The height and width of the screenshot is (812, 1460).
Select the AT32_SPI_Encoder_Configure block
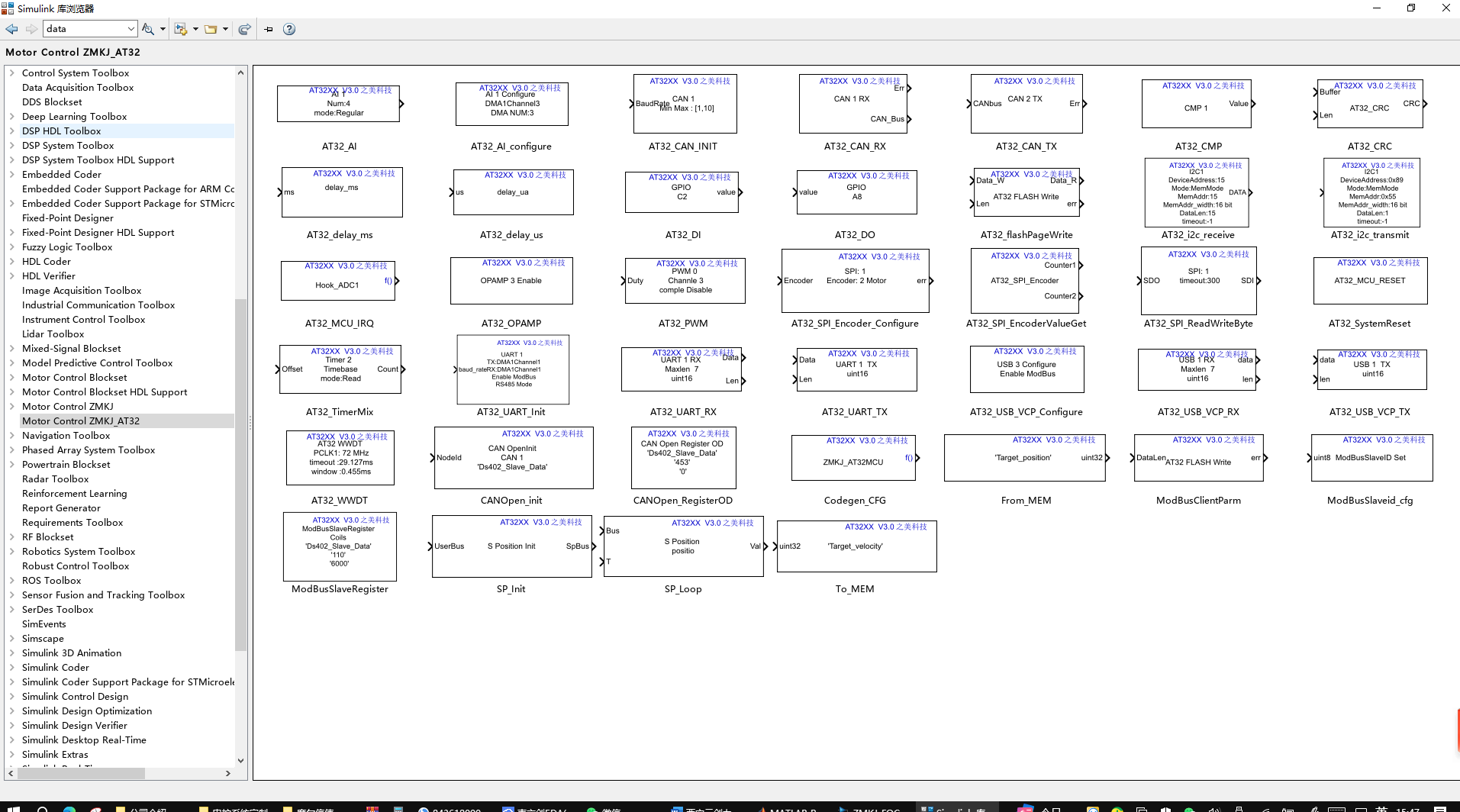click(855, 281)
